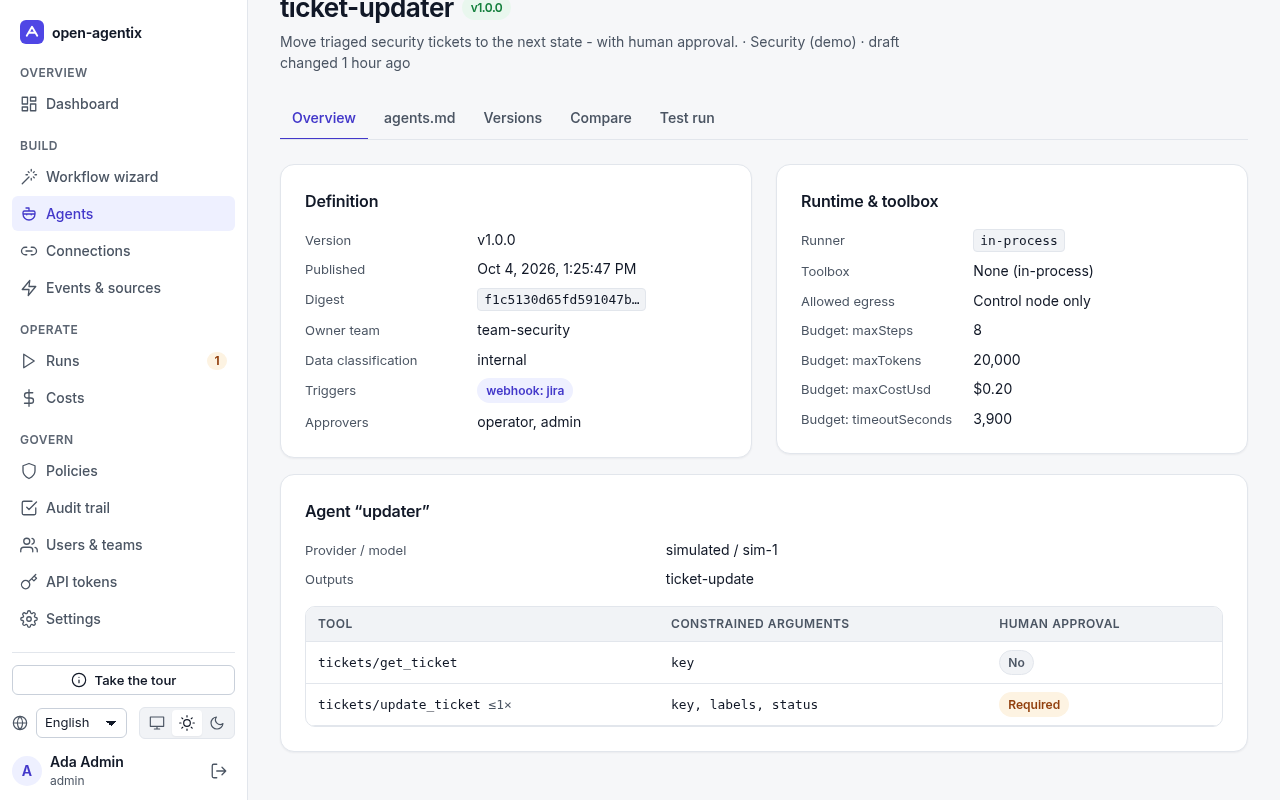Open Workflow wizard page
The image size is (1280, 800).
click(123, 177)
